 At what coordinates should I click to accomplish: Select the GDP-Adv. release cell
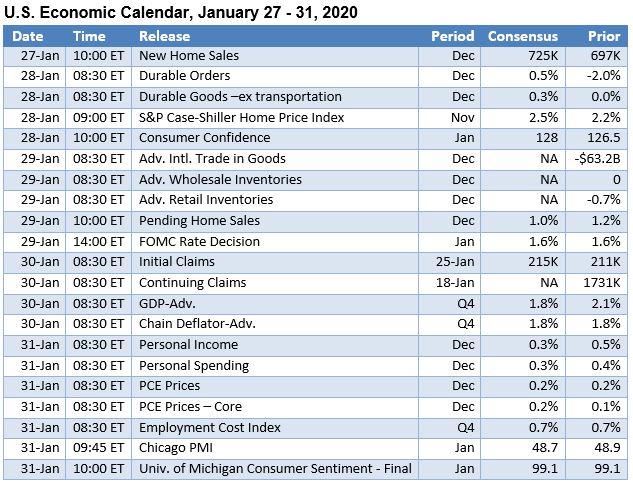(167, 303)
